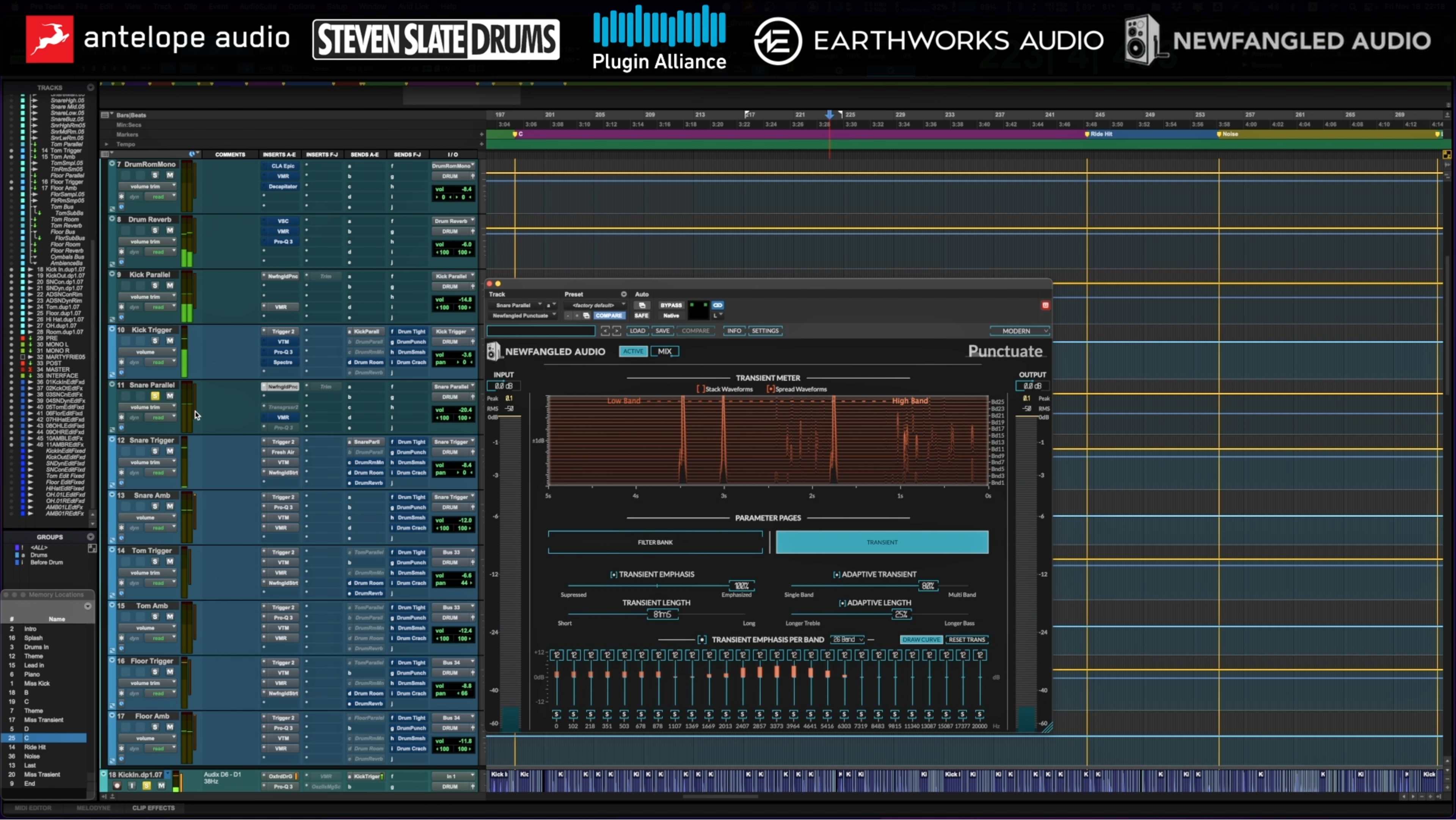Screen dimensions: 1456x820
Task: Click the preset name input field
Action: tap(541, 331)
